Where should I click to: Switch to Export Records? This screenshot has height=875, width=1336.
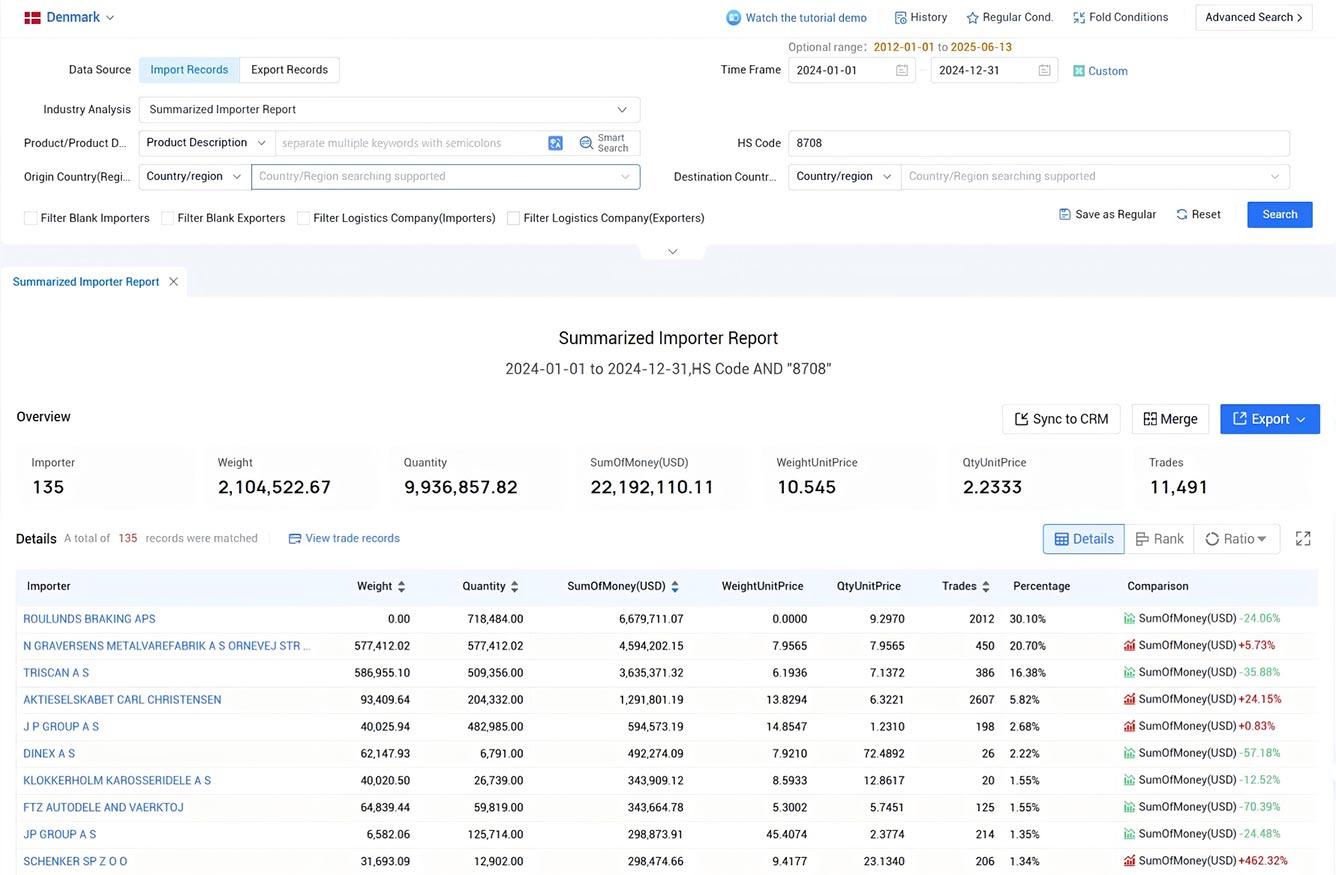(289, 70)
